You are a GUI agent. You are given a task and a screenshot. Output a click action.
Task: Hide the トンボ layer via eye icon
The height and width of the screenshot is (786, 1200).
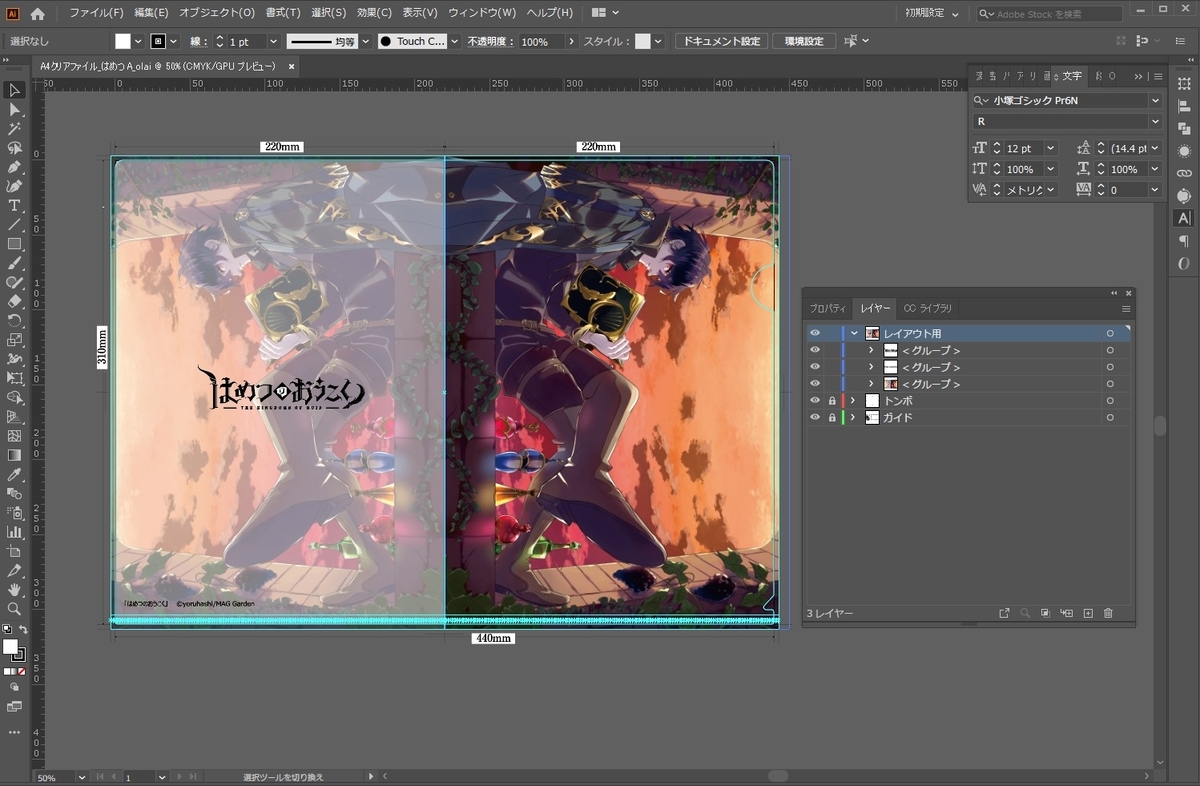(x=815, y=400)
